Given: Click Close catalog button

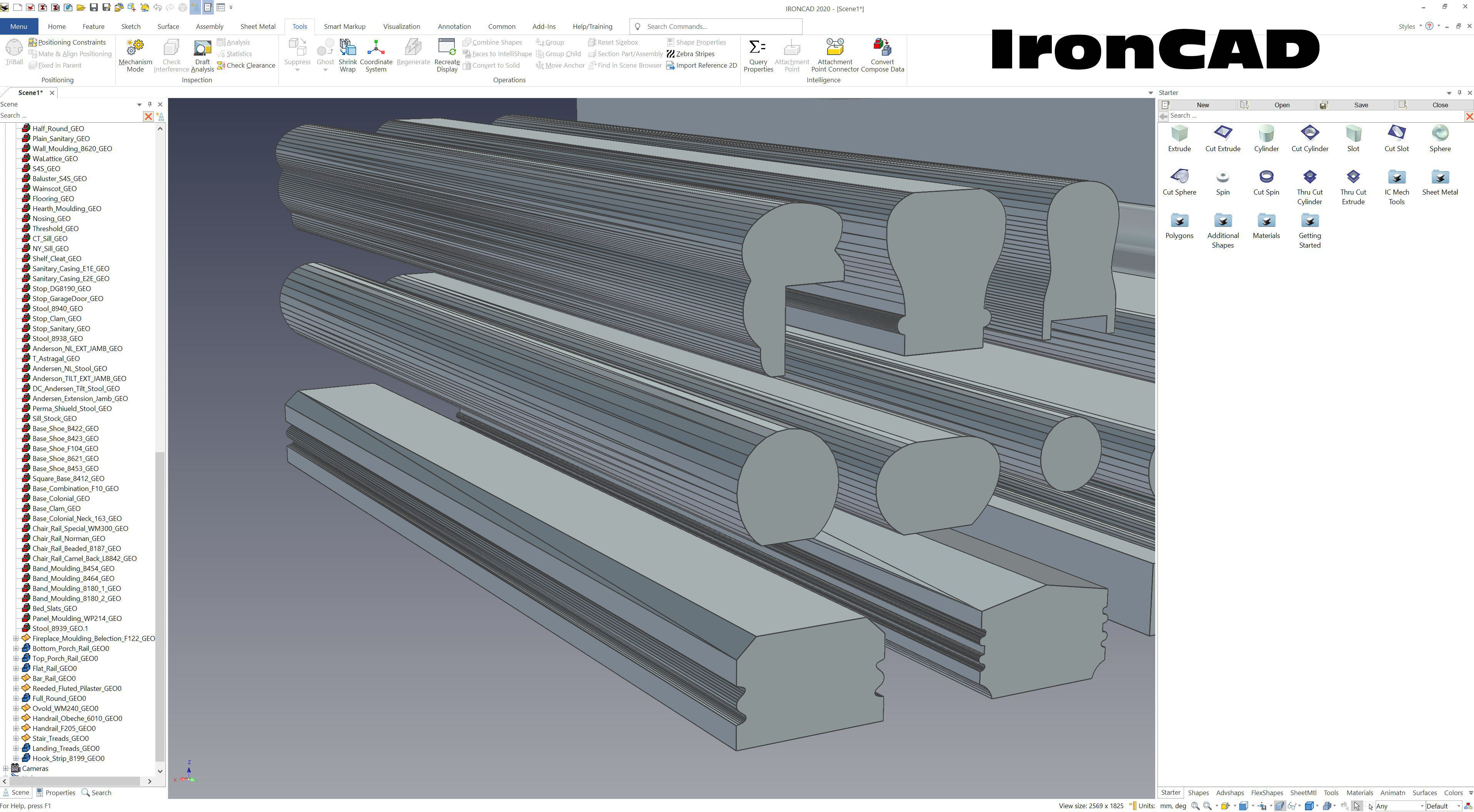Looking at the screenshot, I should [x=1434, y=105].
